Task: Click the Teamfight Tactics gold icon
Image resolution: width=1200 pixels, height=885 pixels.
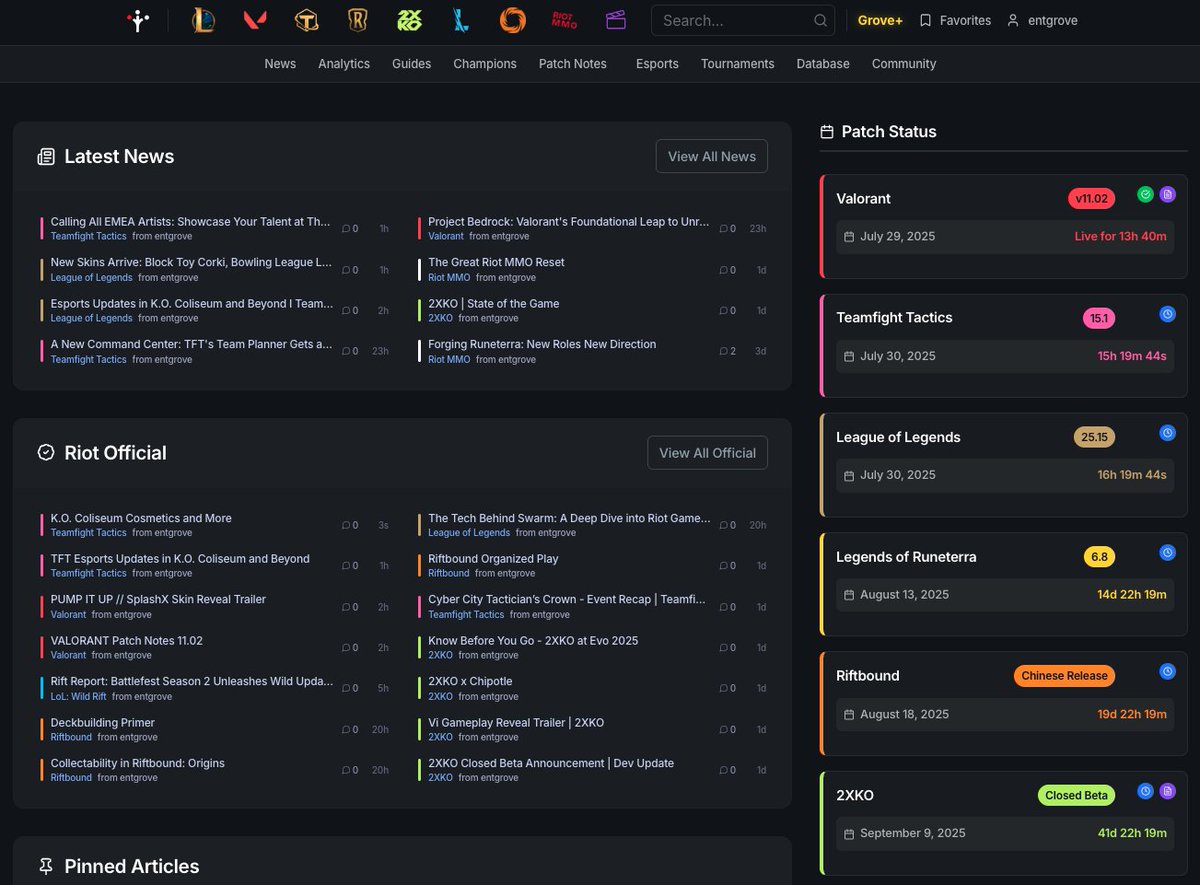Action: pyautogui.click(x=306, y=20)
